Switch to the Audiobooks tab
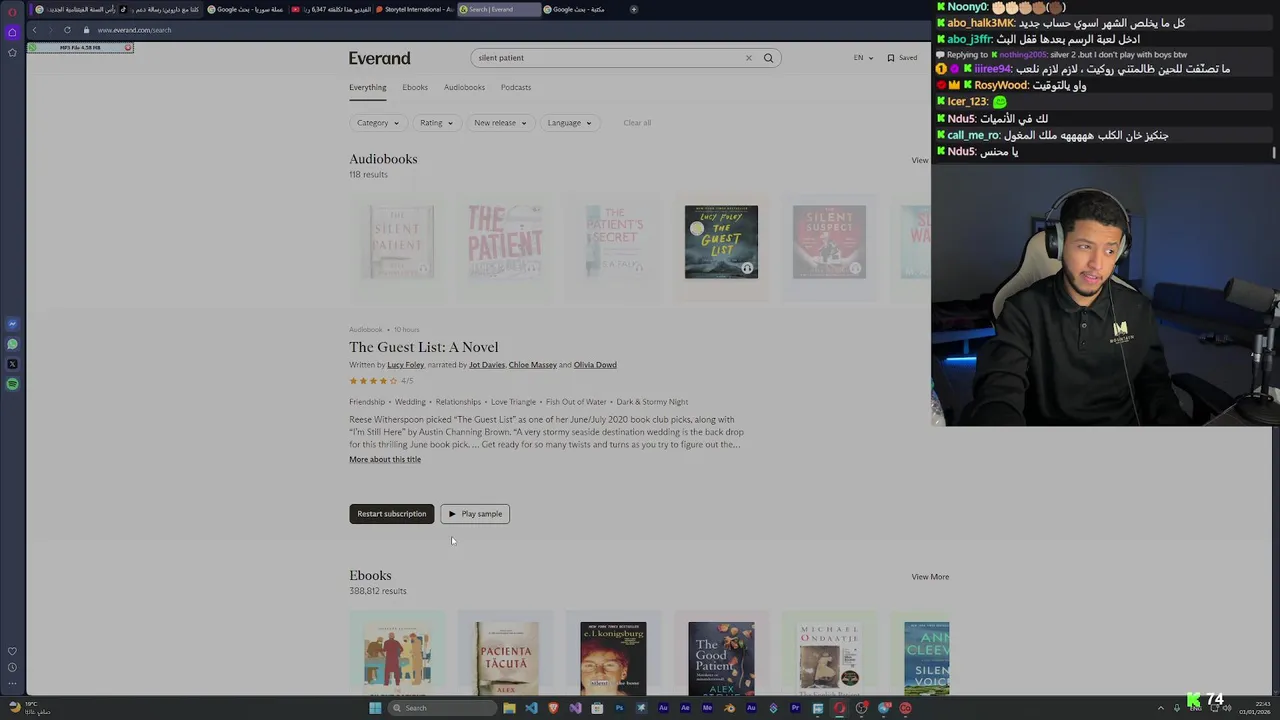1280x720 pixels. (464, 87)
